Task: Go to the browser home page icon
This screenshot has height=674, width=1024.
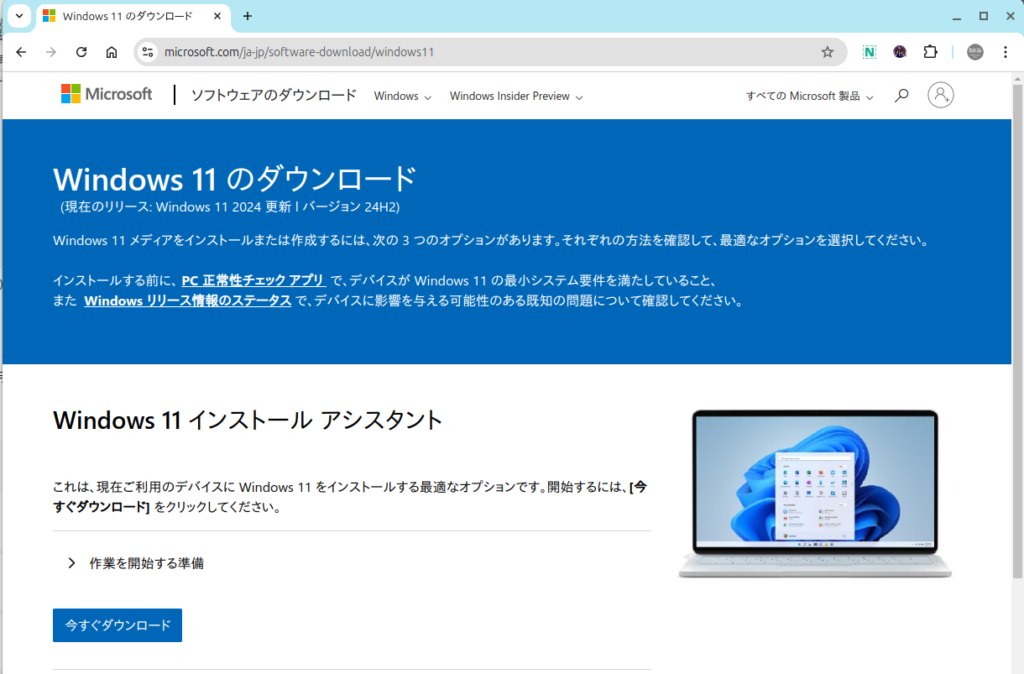Action: point(111,52)
